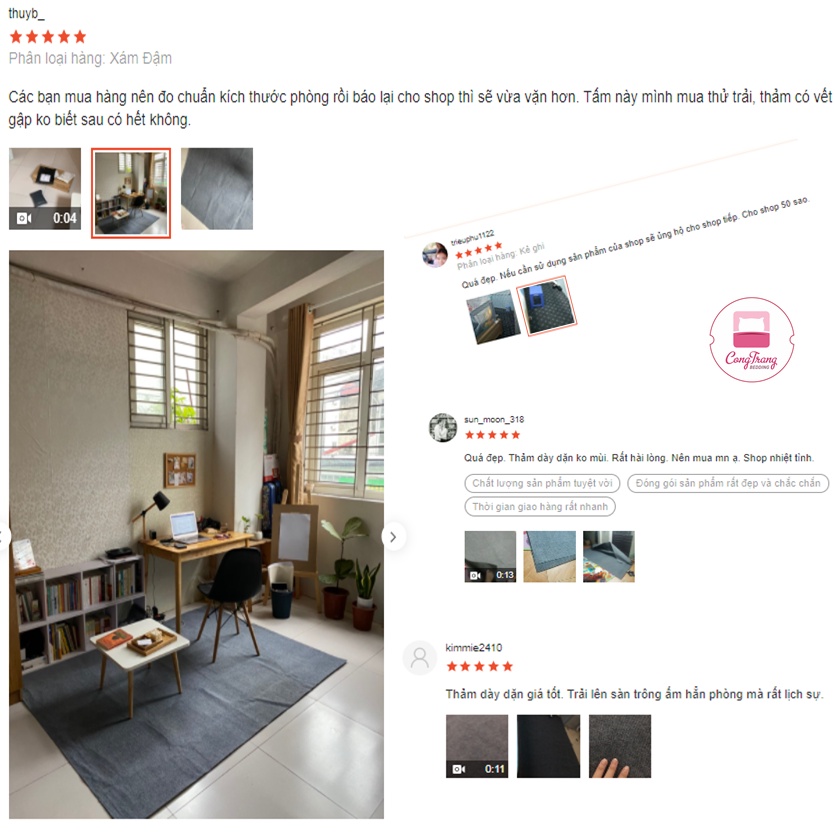Select the highlighted room photo thumbnail
Screen dimensions: 835x835
pyautogui.click(x=131, y=193)
